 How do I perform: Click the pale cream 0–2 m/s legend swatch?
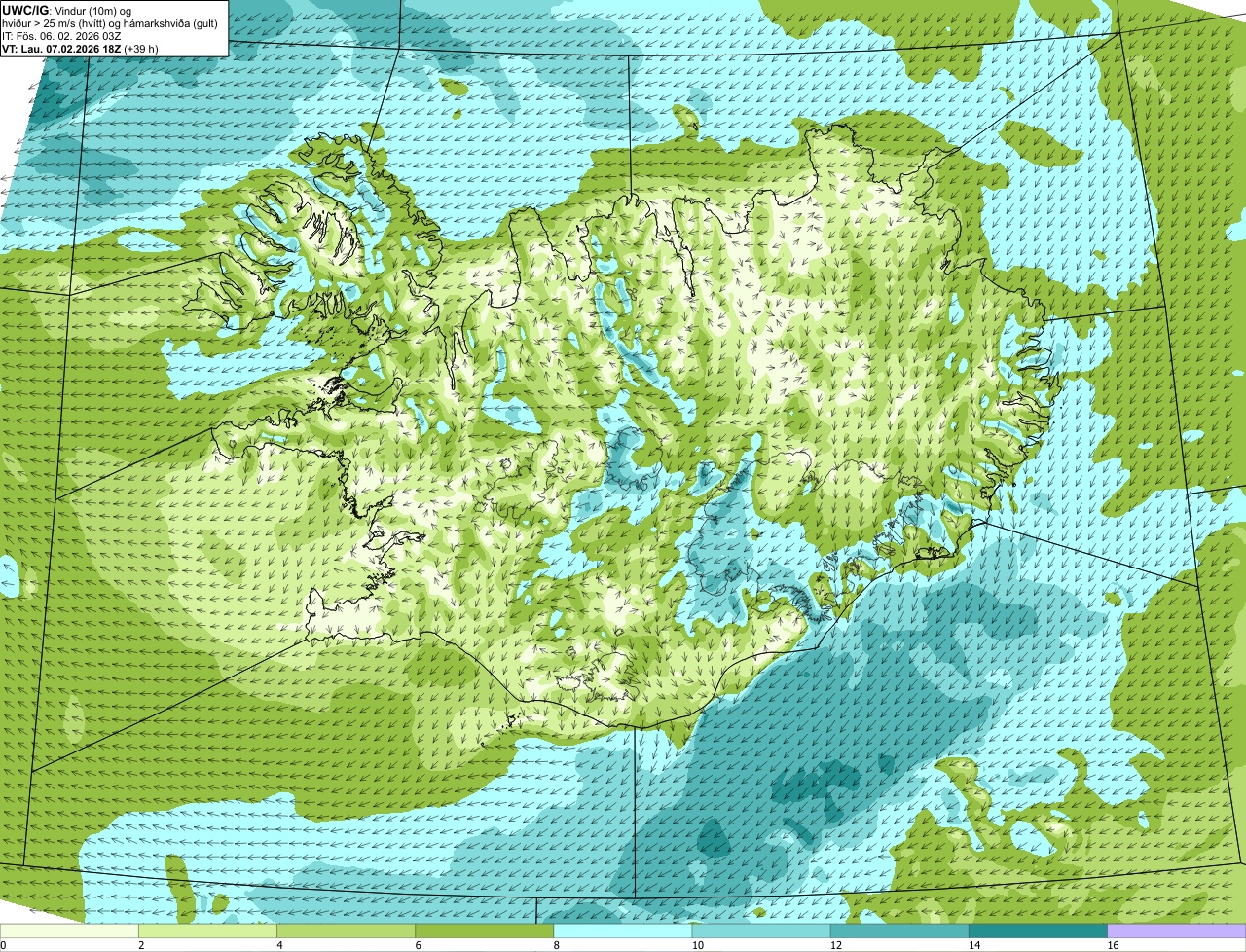69,932
